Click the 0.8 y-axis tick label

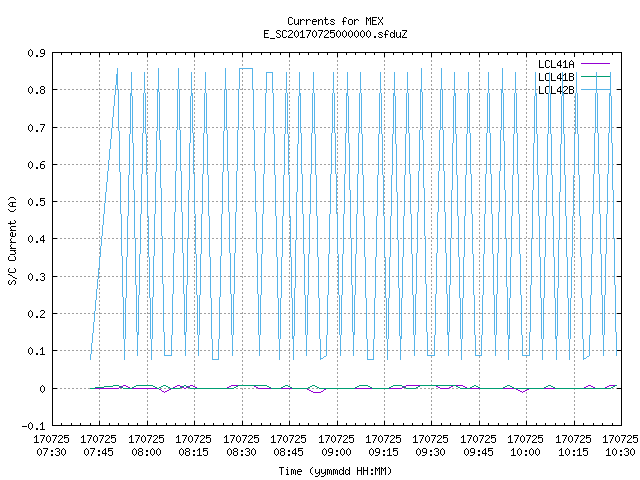[x=36, y=90]
